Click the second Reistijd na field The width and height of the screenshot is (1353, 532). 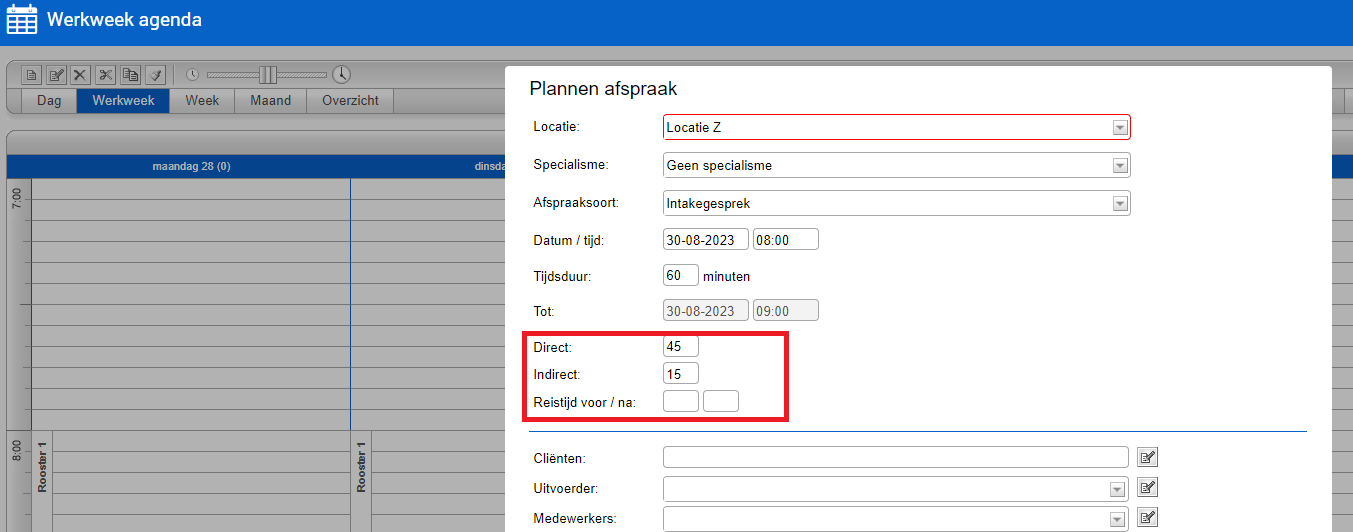click(x=721, y=401)
